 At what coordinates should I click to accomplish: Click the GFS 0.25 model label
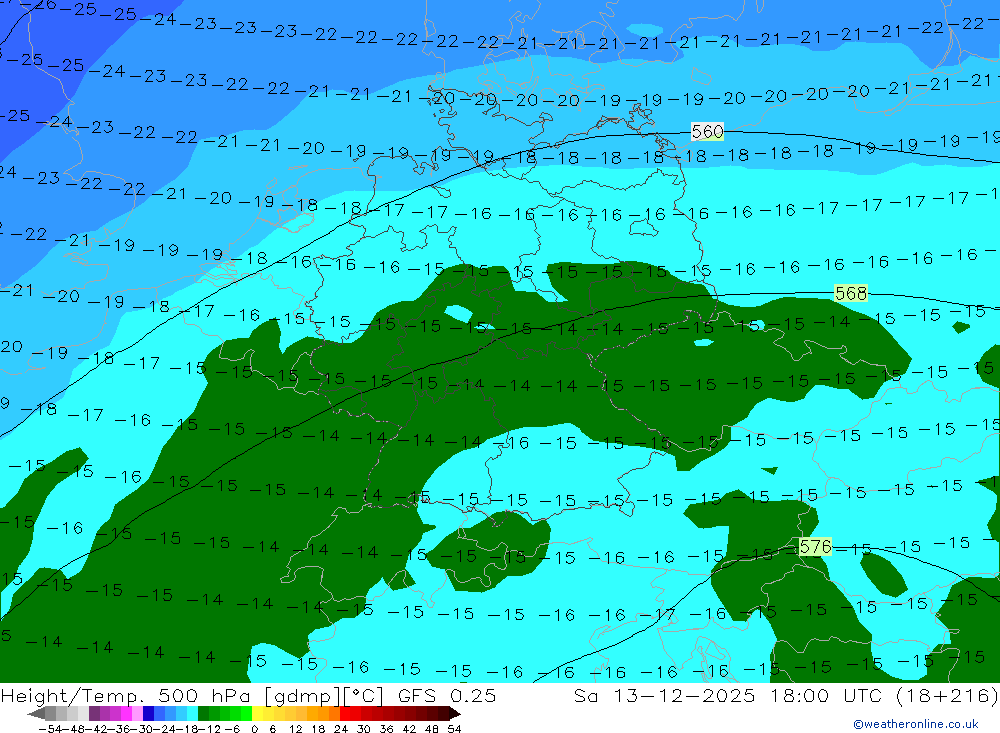tap(447, 695)
